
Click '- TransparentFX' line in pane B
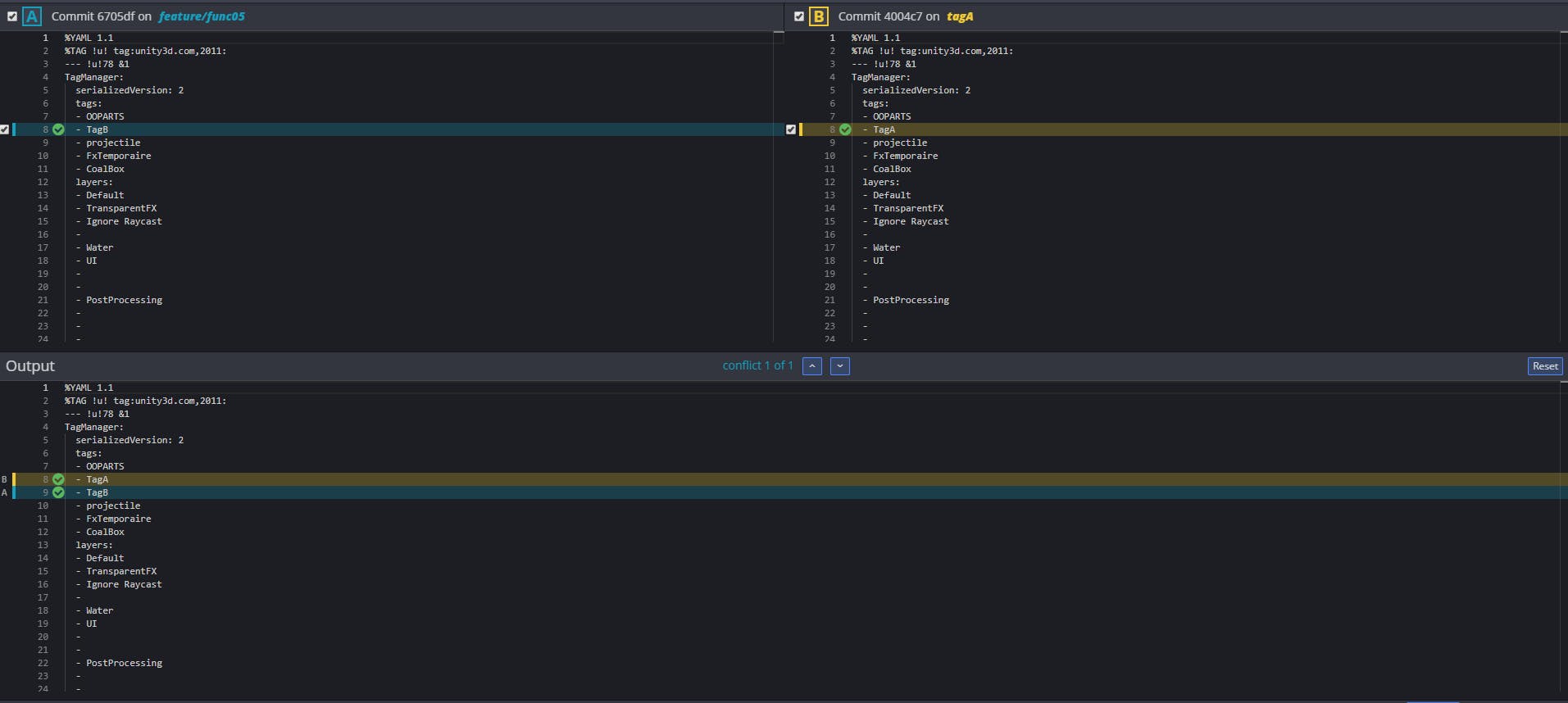pyautogui.click(x=903, y=208)
